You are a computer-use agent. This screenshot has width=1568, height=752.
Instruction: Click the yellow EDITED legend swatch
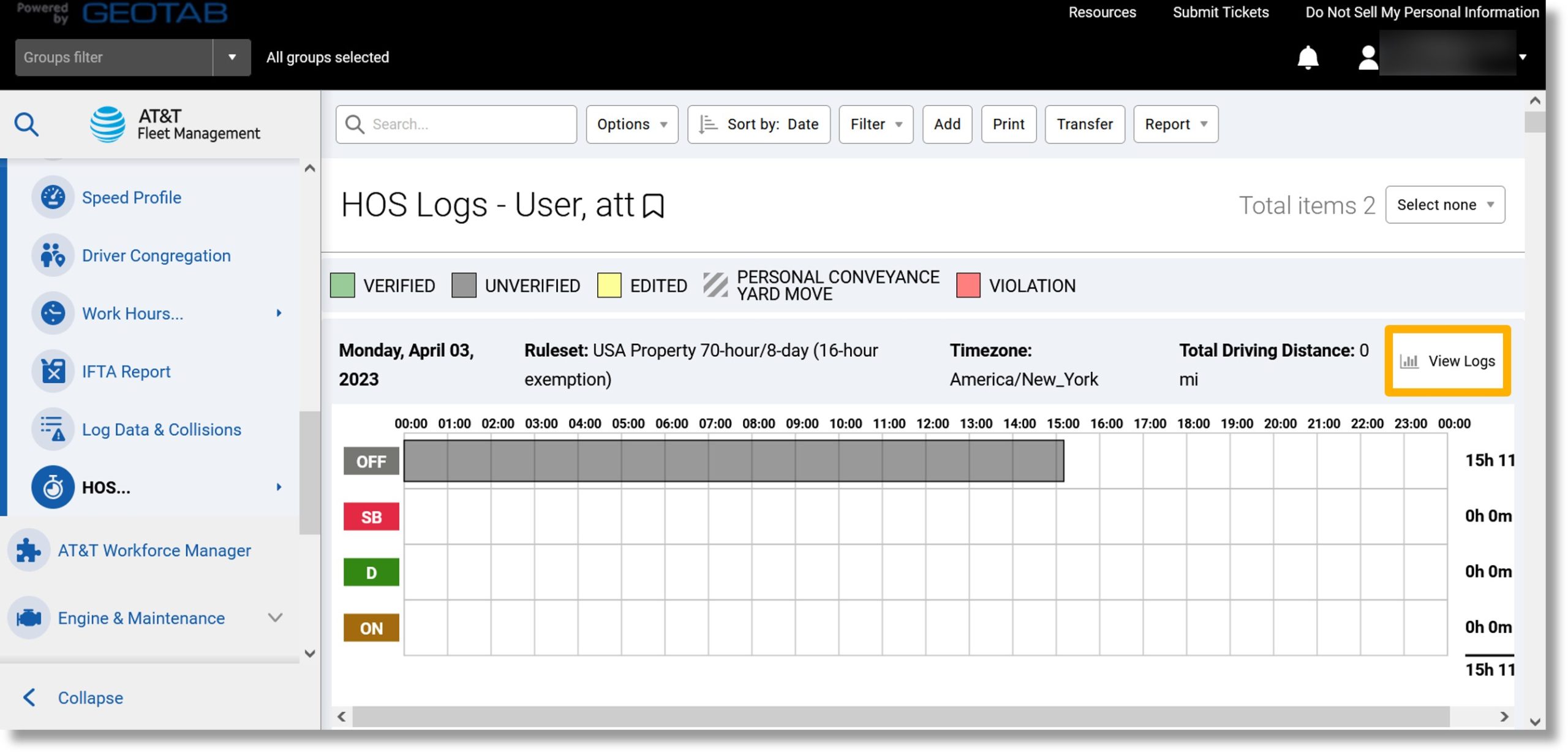(x=609, y=286)
